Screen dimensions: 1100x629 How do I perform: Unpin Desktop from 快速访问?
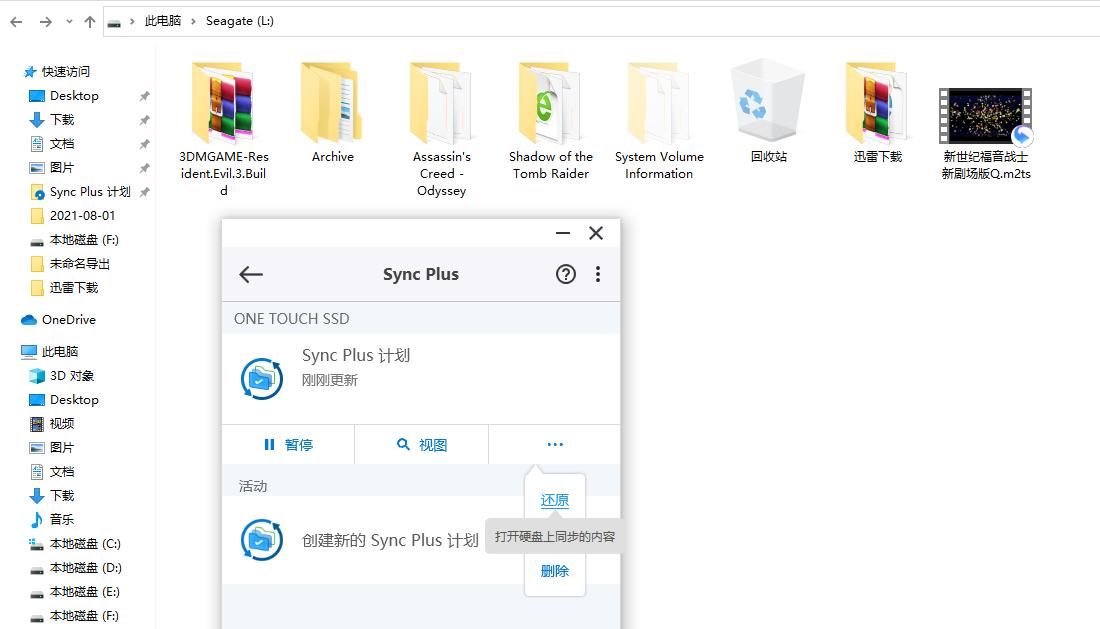coord(144,95)
